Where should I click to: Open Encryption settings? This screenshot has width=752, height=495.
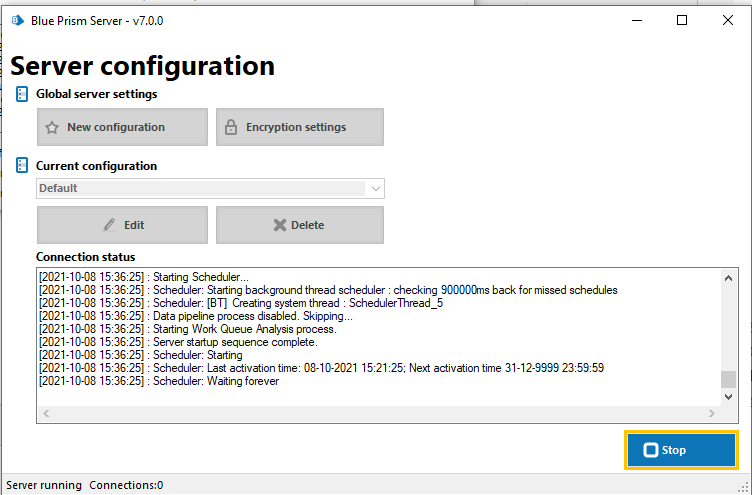[299, 127]
